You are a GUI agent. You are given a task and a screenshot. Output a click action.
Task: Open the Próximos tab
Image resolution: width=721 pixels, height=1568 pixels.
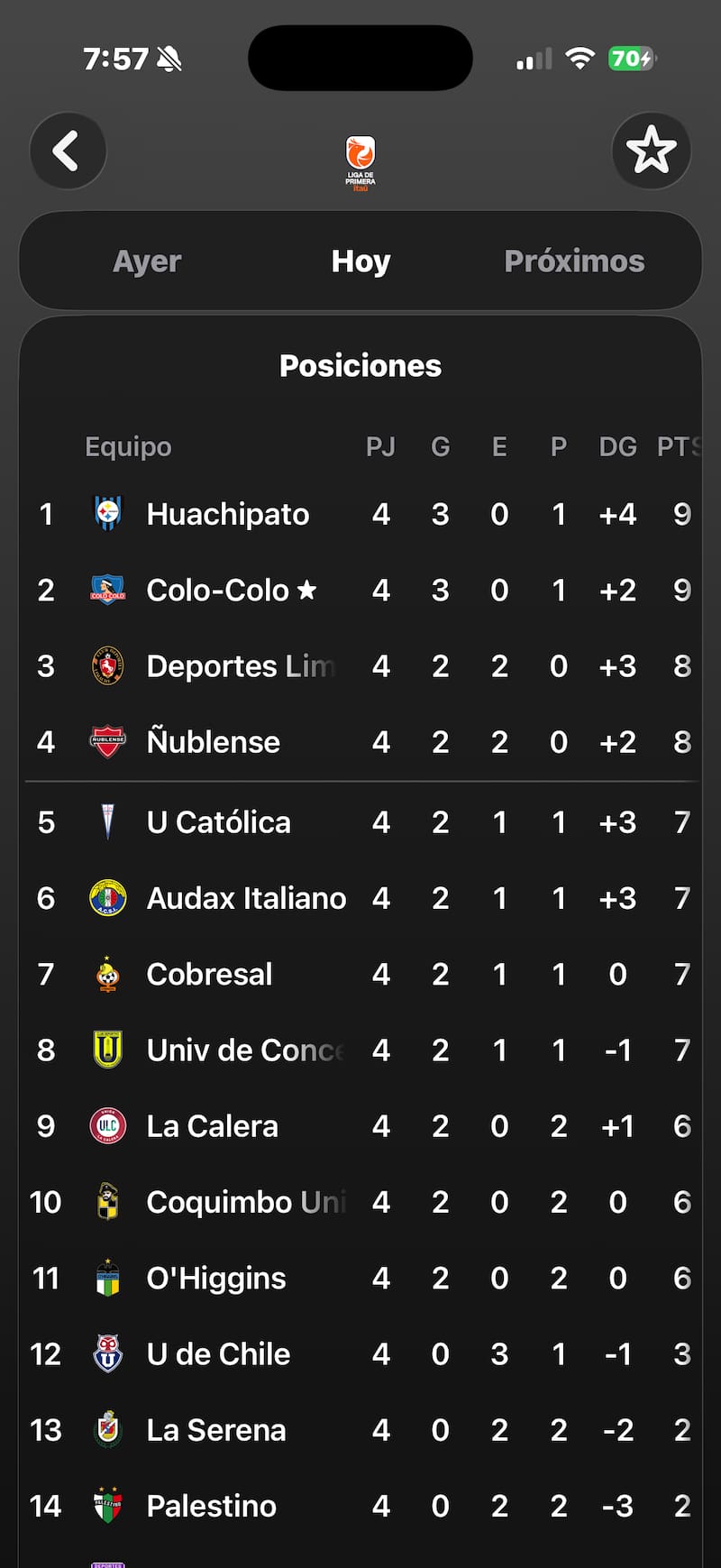point(574,261)
